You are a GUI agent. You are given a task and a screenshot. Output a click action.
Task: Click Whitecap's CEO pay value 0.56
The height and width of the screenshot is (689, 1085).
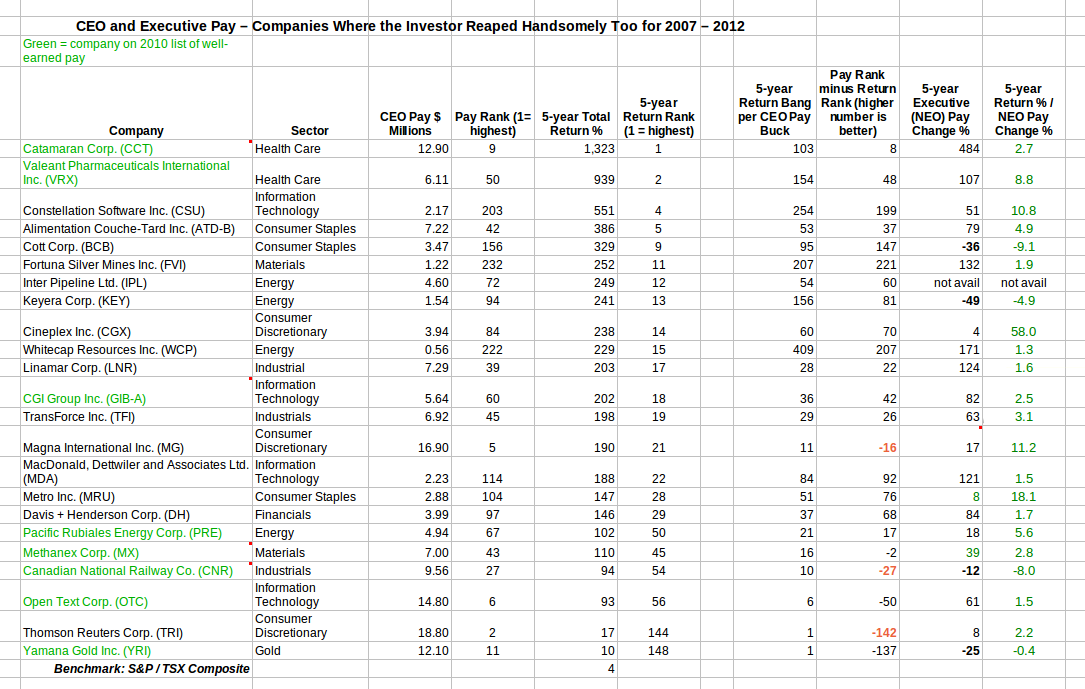coord(437,350)
